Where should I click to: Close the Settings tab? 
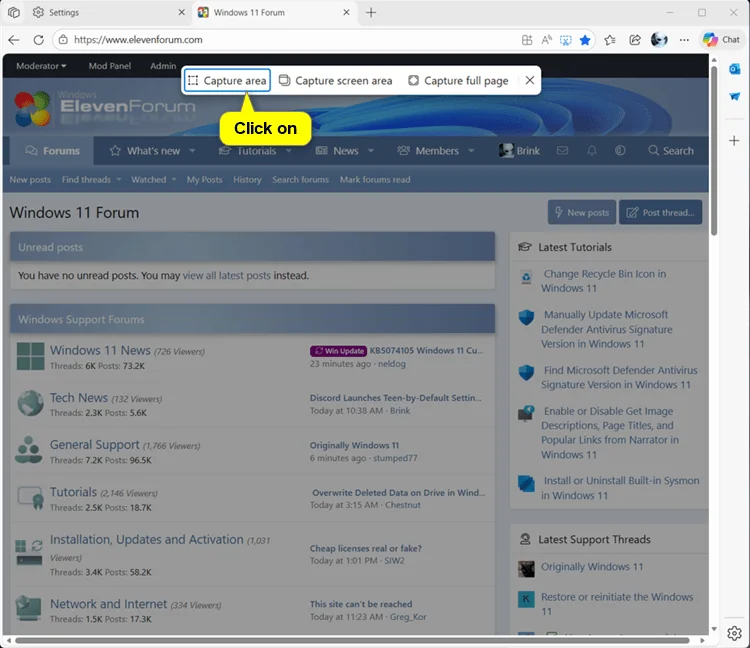182,12
